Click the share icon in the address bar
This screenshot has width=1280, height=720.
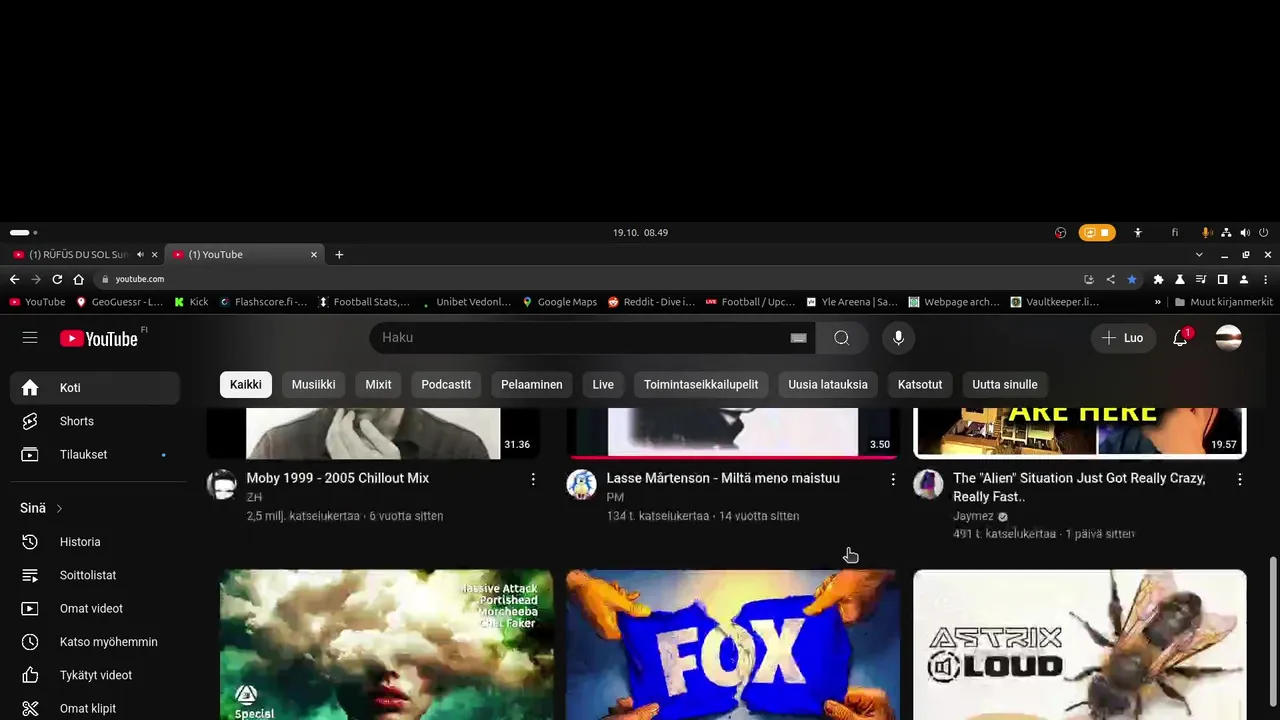[1110, 279]
